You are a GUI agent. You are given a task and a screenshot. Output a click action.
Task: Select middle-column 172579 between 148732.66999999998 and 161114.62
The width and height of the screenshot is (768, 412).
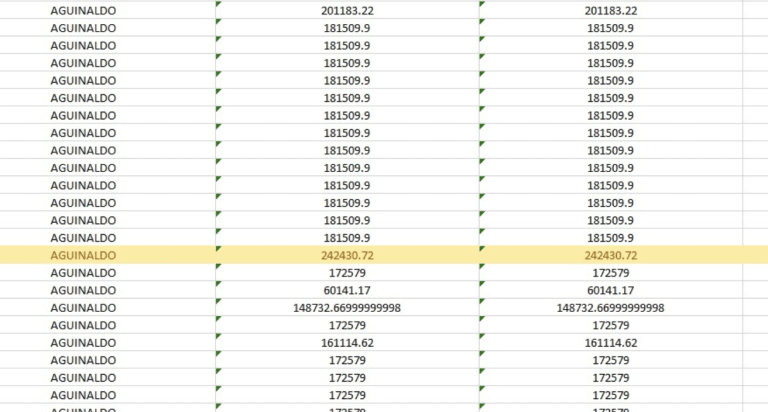[347, 326]
